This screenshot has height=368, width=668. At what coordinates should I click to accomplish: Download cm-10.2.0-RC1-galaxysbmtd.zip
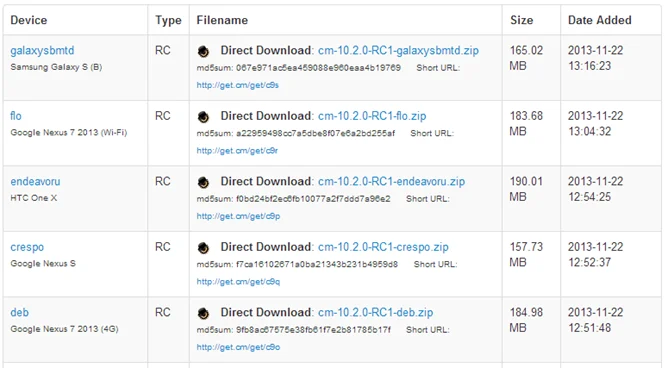point(398,51)
